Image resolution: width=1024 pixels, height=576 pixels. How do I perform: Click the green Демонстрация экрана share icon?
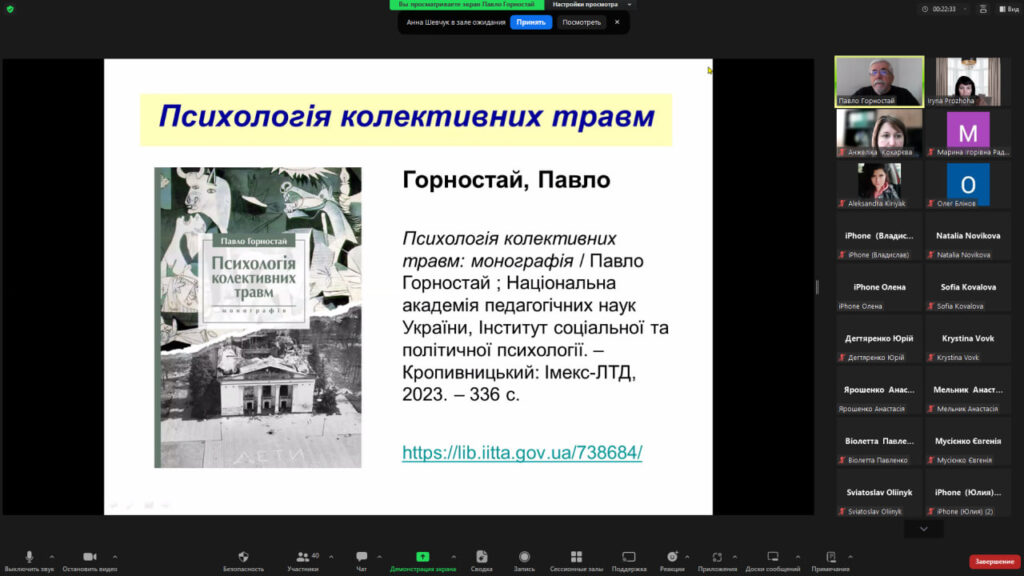422,558
